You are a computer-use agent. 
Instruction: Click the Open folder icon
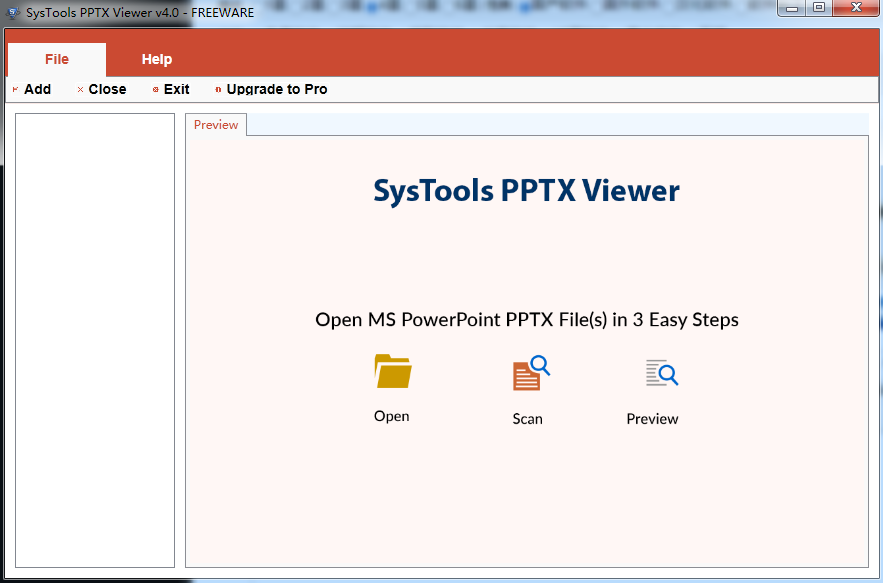pos(393,371)
